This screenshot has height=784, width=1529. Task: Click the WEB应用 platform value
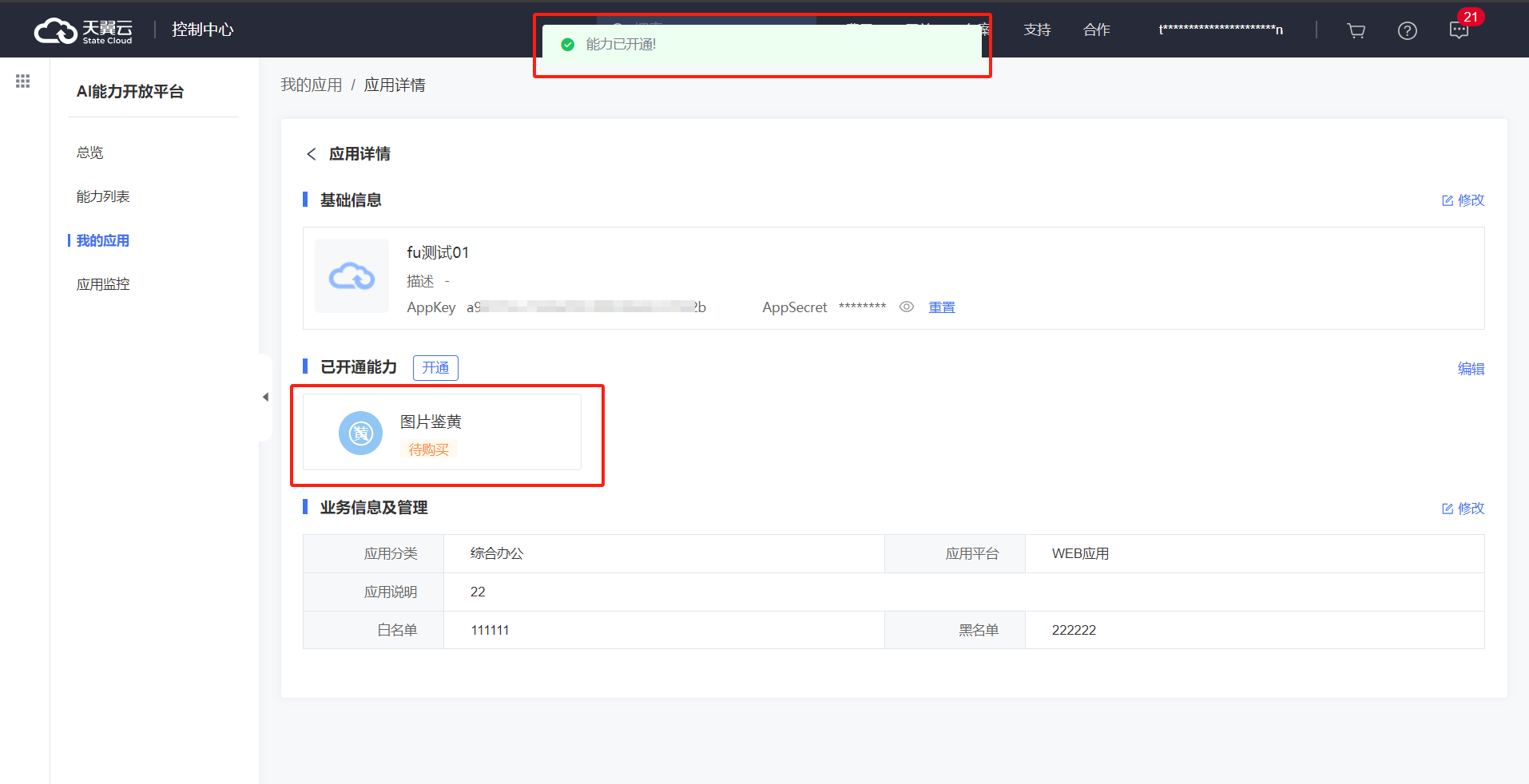click(1080, 553)
